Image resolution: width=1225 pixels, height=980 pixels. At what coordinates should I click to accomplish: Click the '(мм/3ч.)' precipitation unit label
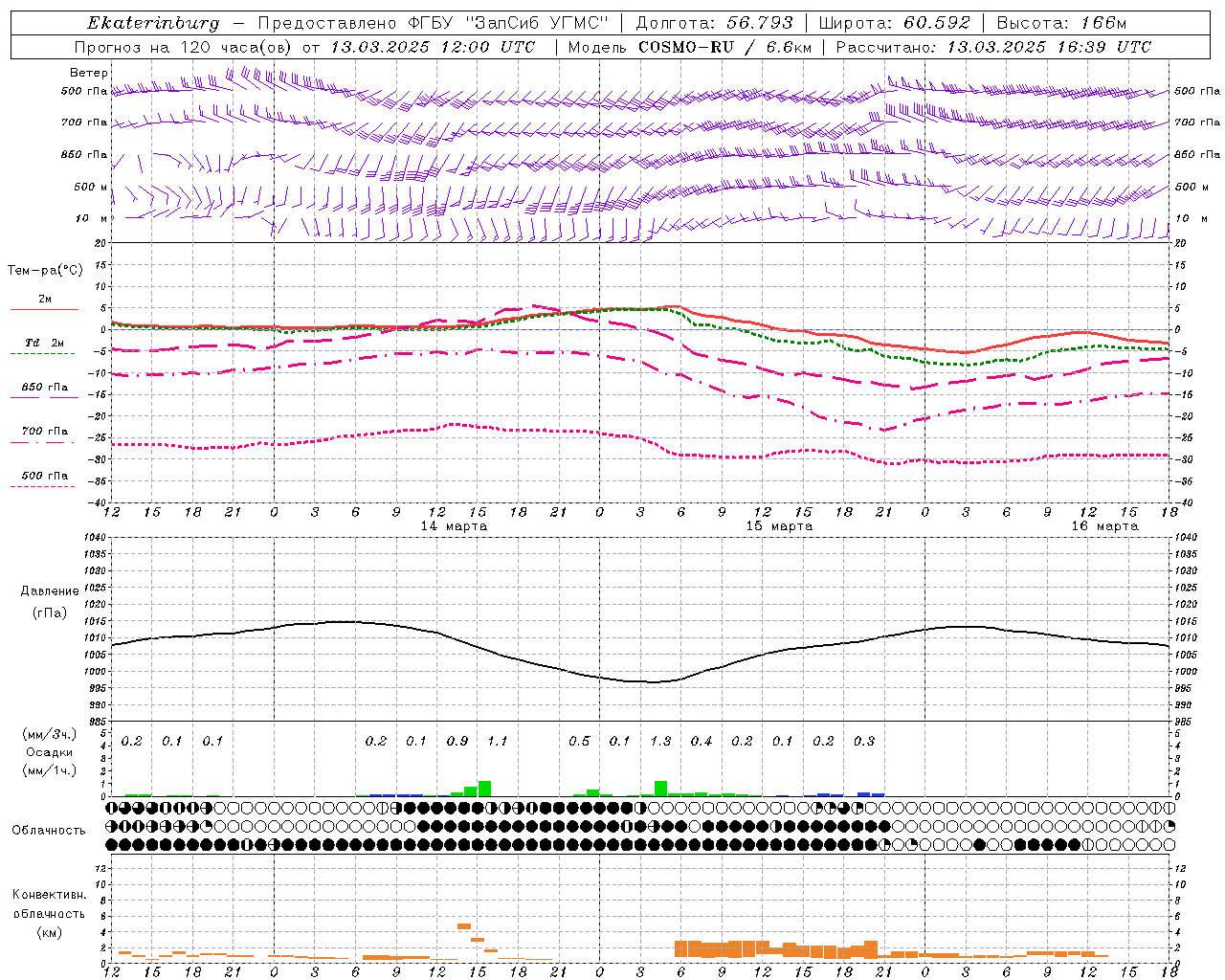tap(50, 734)
